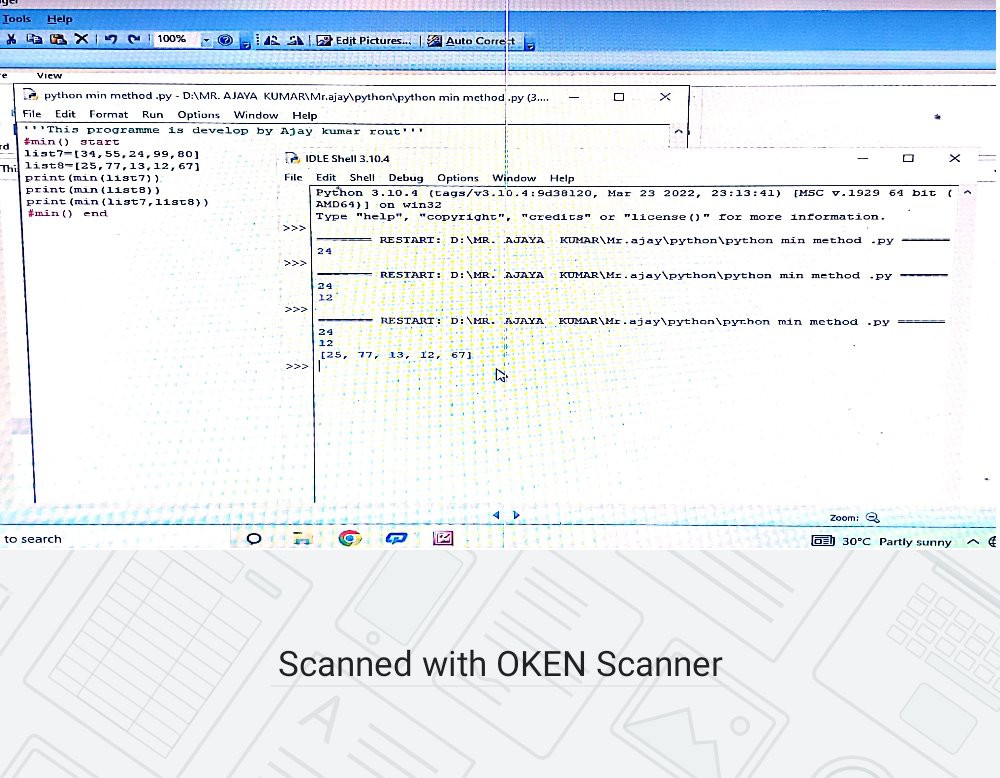Click the next picture right arrow
This screenshot has width=1000, height=778.
(516, 515)
